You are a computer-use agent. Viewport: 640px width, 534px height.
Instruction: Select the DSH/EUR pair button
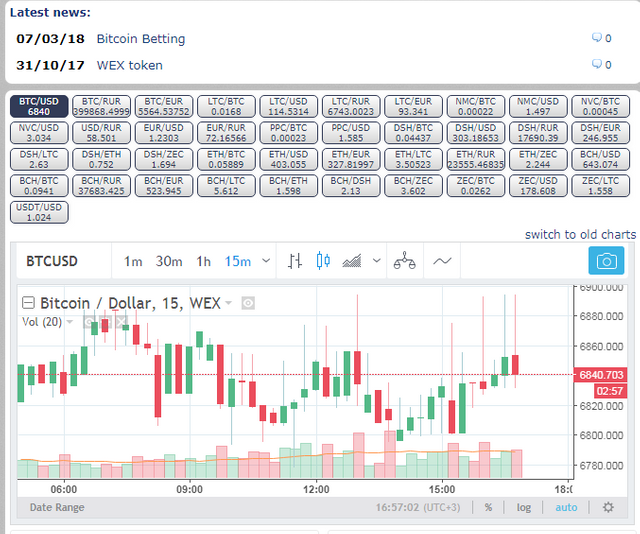(x=600, y=133)
